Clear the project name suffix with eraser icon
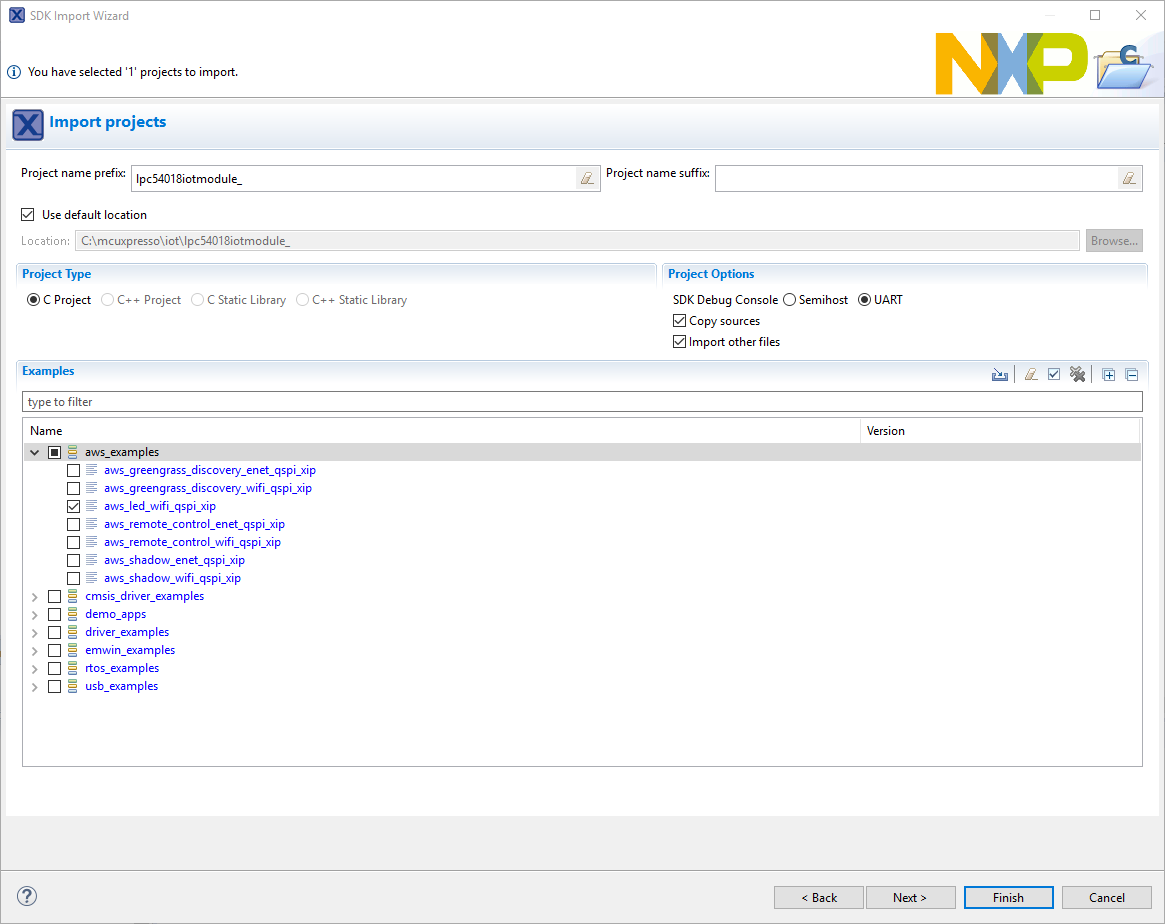 (x=1129, y=178)
